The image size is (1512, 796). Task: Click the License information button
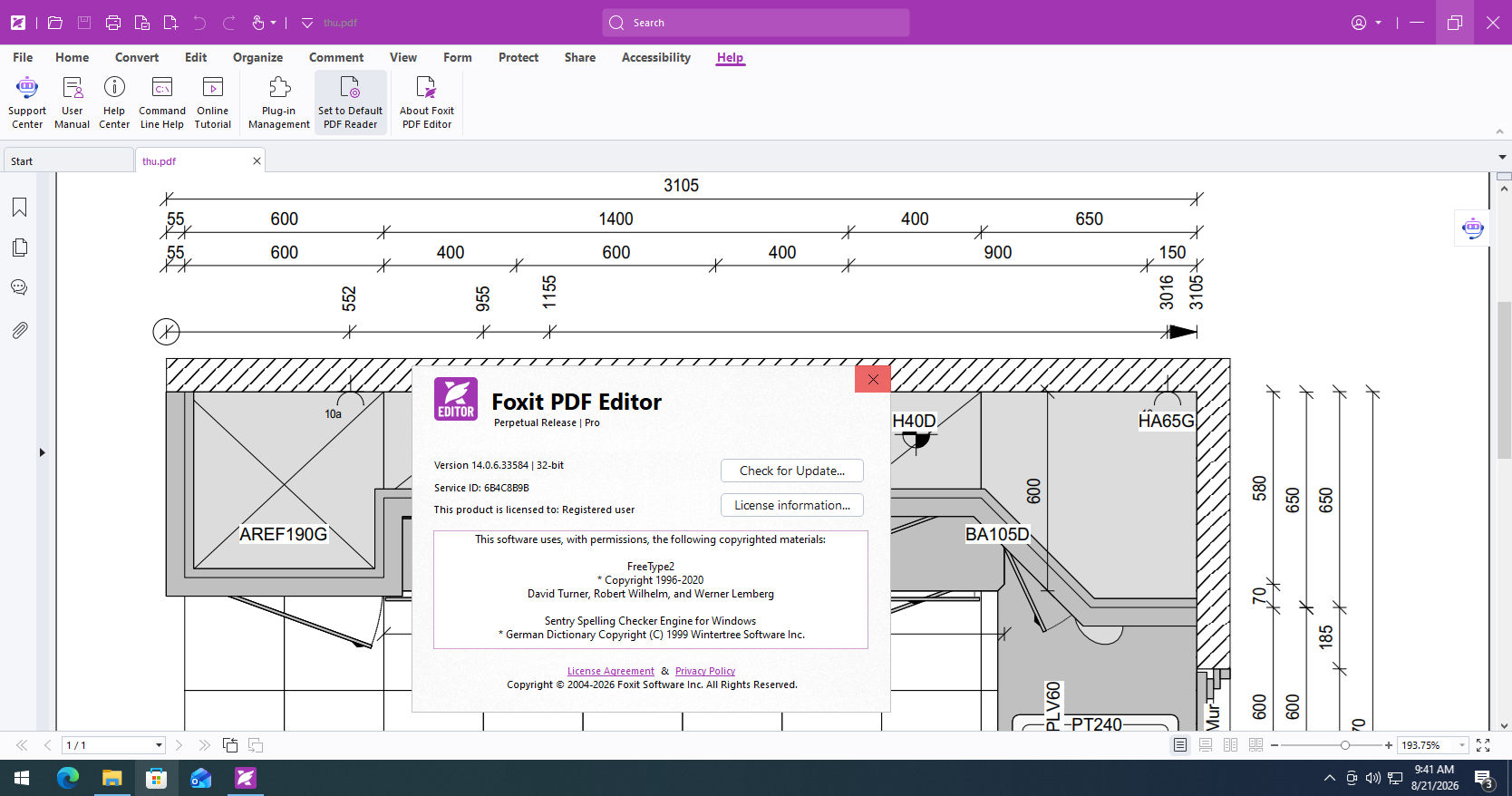[x=792, y=505]
